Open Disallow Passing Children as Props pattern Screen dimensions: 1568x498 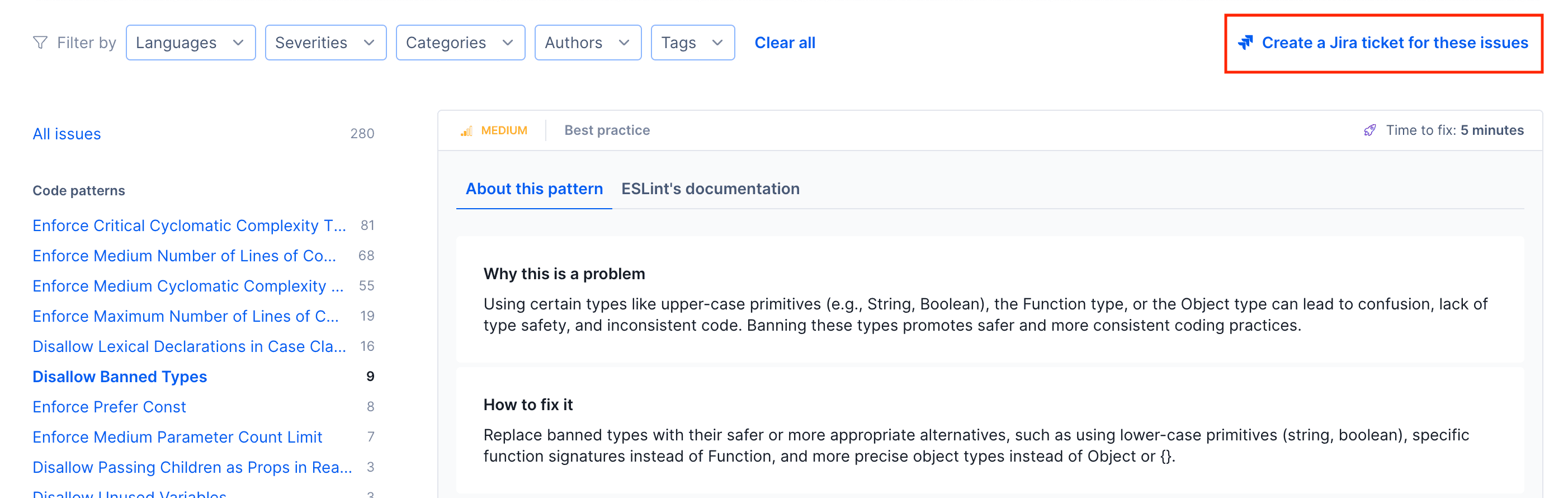[192, 467]
